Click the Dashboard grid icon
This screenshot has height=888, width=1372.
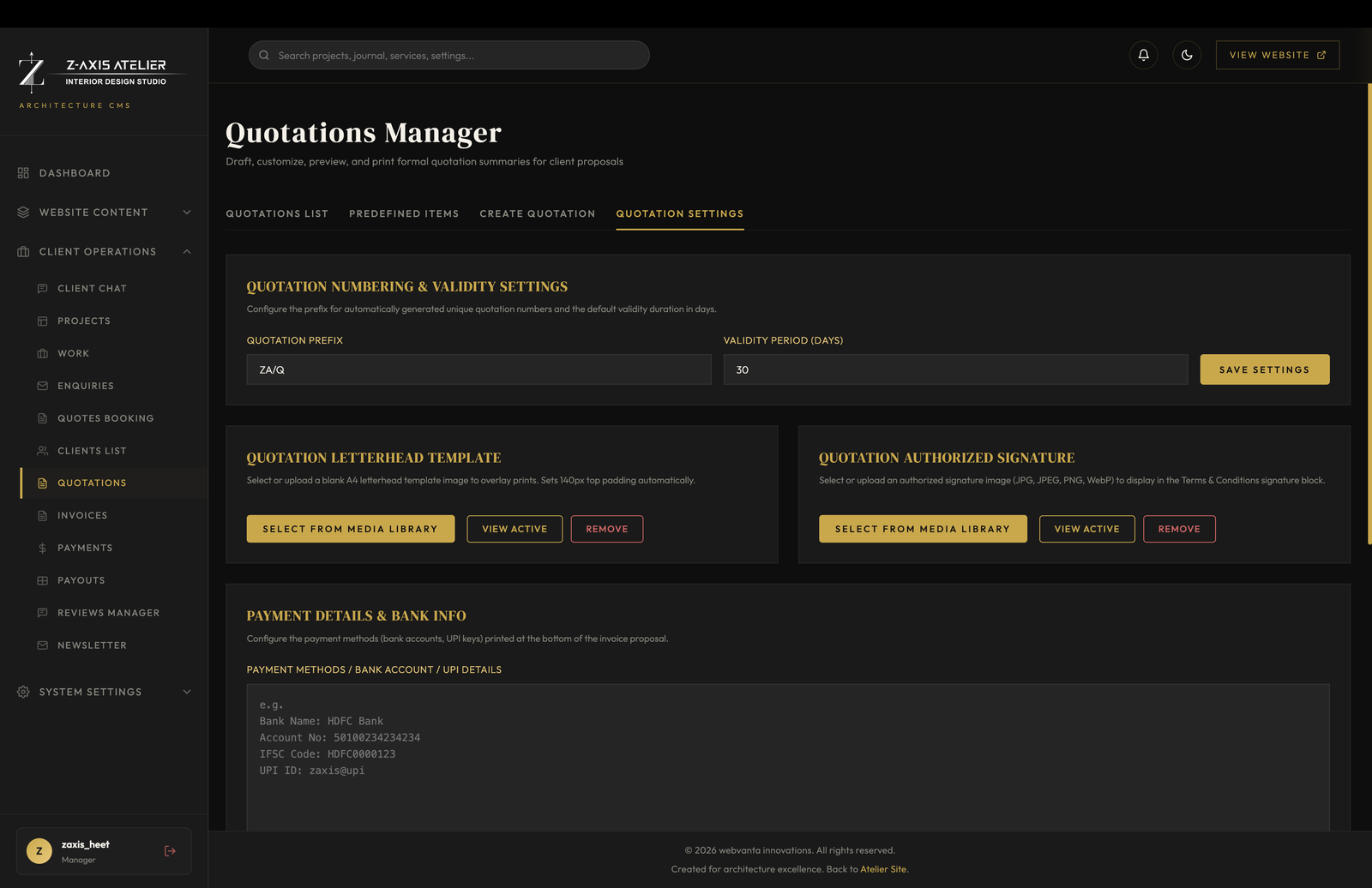click(x=23, y=173)
